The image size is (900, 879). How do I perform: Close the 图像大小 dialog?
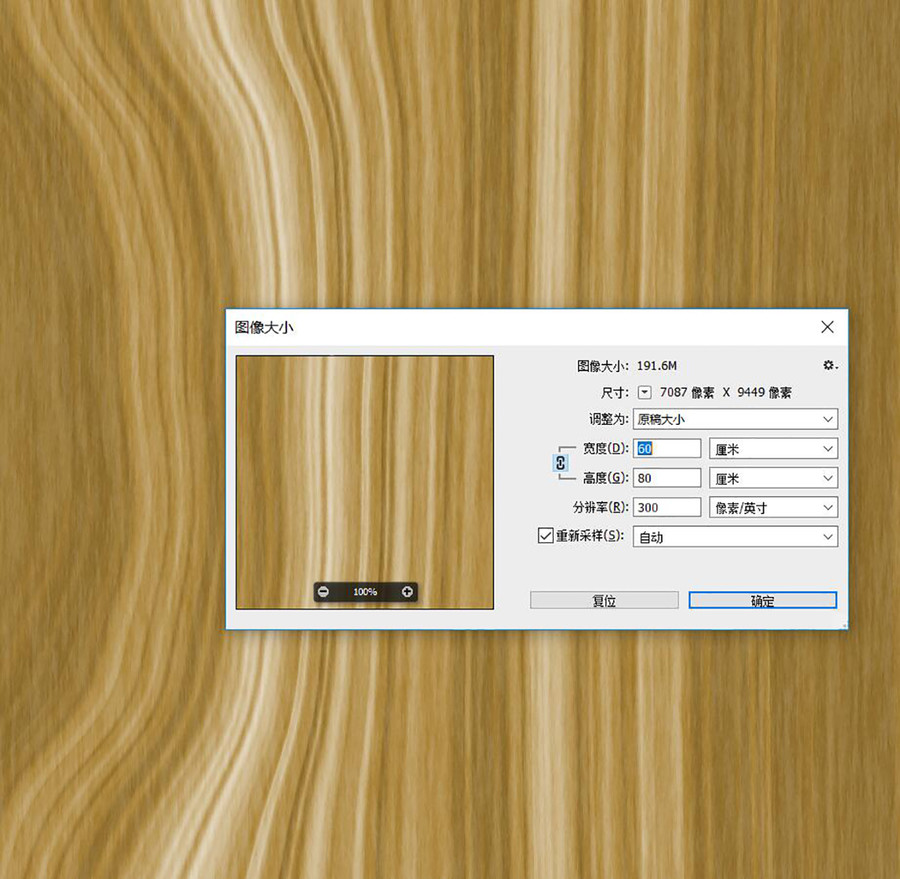827,327
